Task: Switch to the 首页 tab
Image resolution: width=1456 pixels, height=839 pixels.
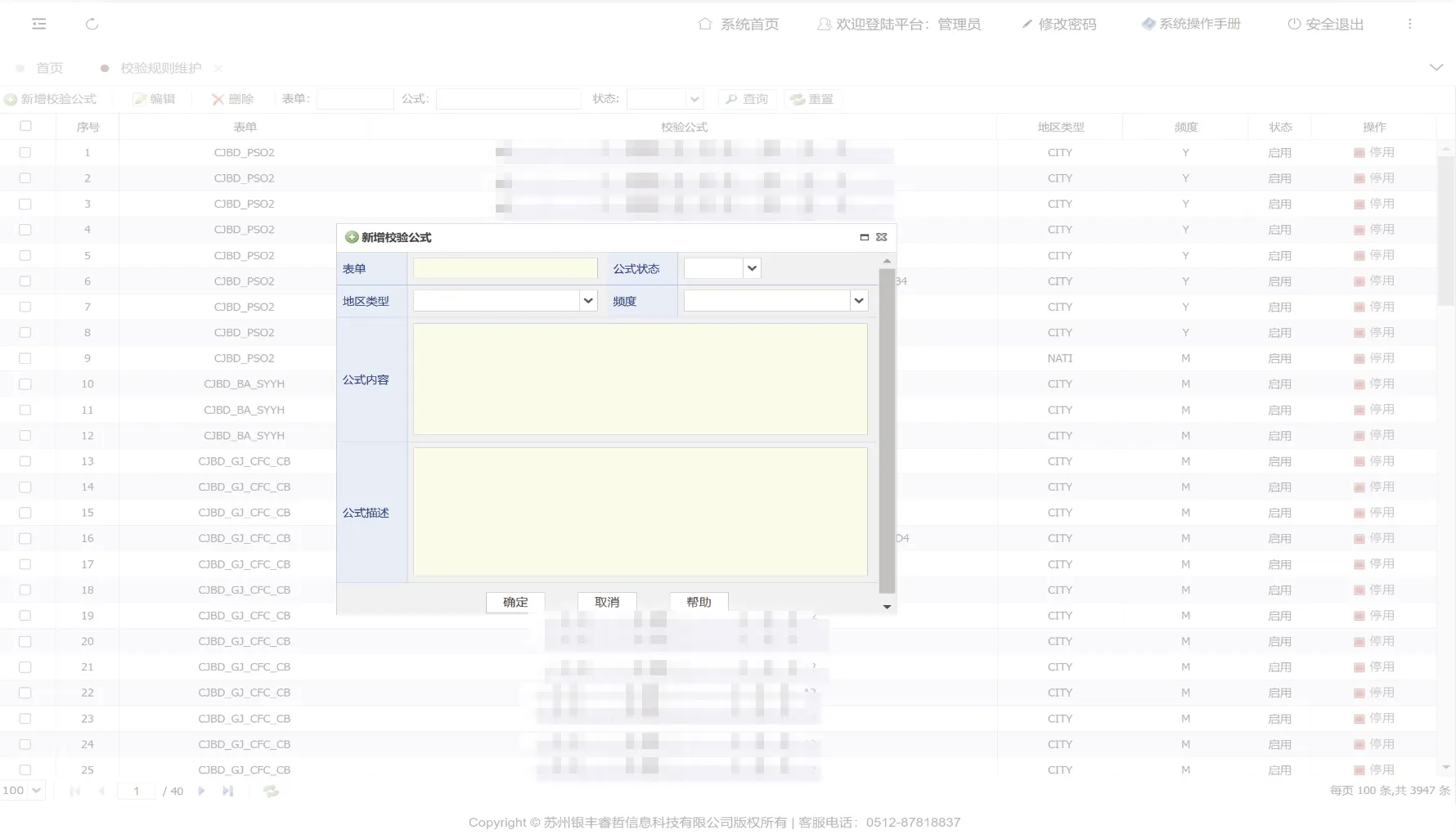Action: pyautogui.click(x=49, y=68)
